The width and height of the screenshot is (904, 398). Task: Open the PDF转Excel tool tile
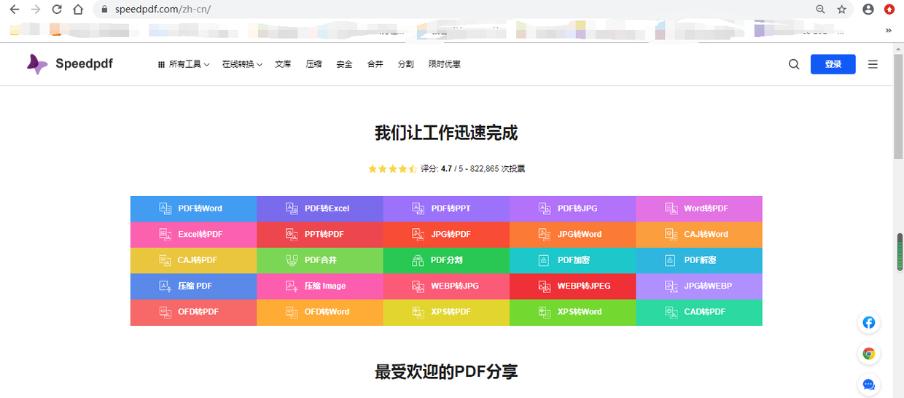click(x=320, y=209)
